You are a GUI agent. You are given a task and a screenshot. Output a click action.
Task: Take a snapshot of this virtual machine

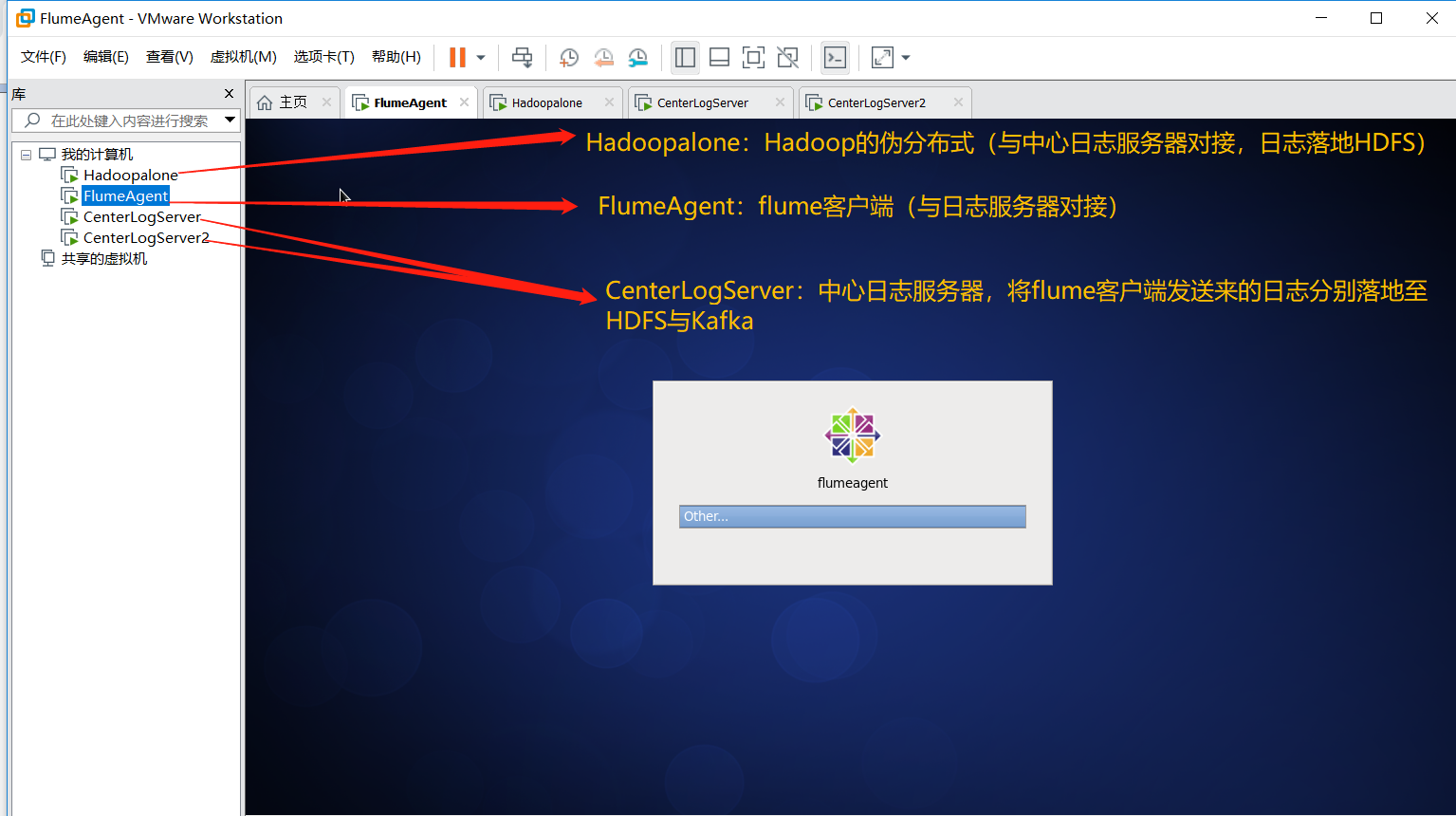click(x=568, y=58)
